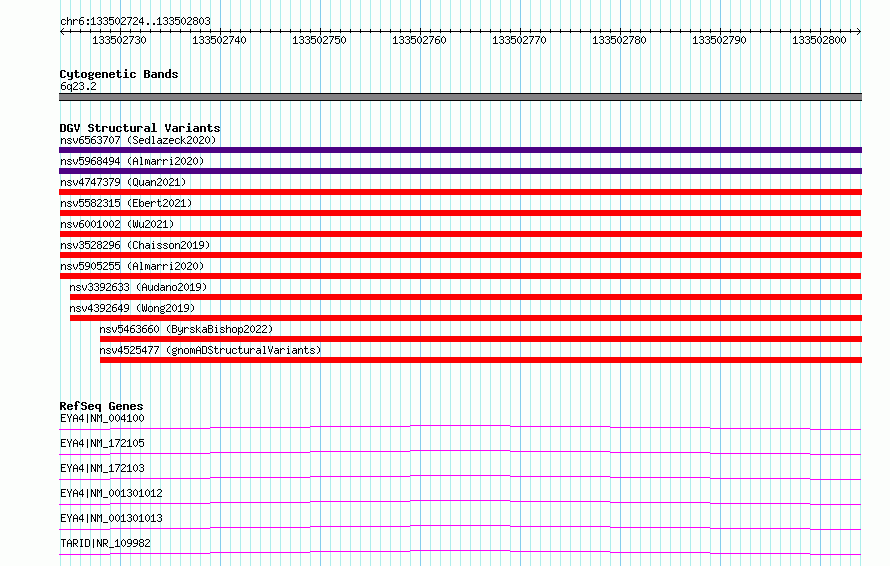Viewport: 890px width, 566px height.
Task: Select the EYA4|NM_172105 transcript label
Action: (x=102, y=443)
